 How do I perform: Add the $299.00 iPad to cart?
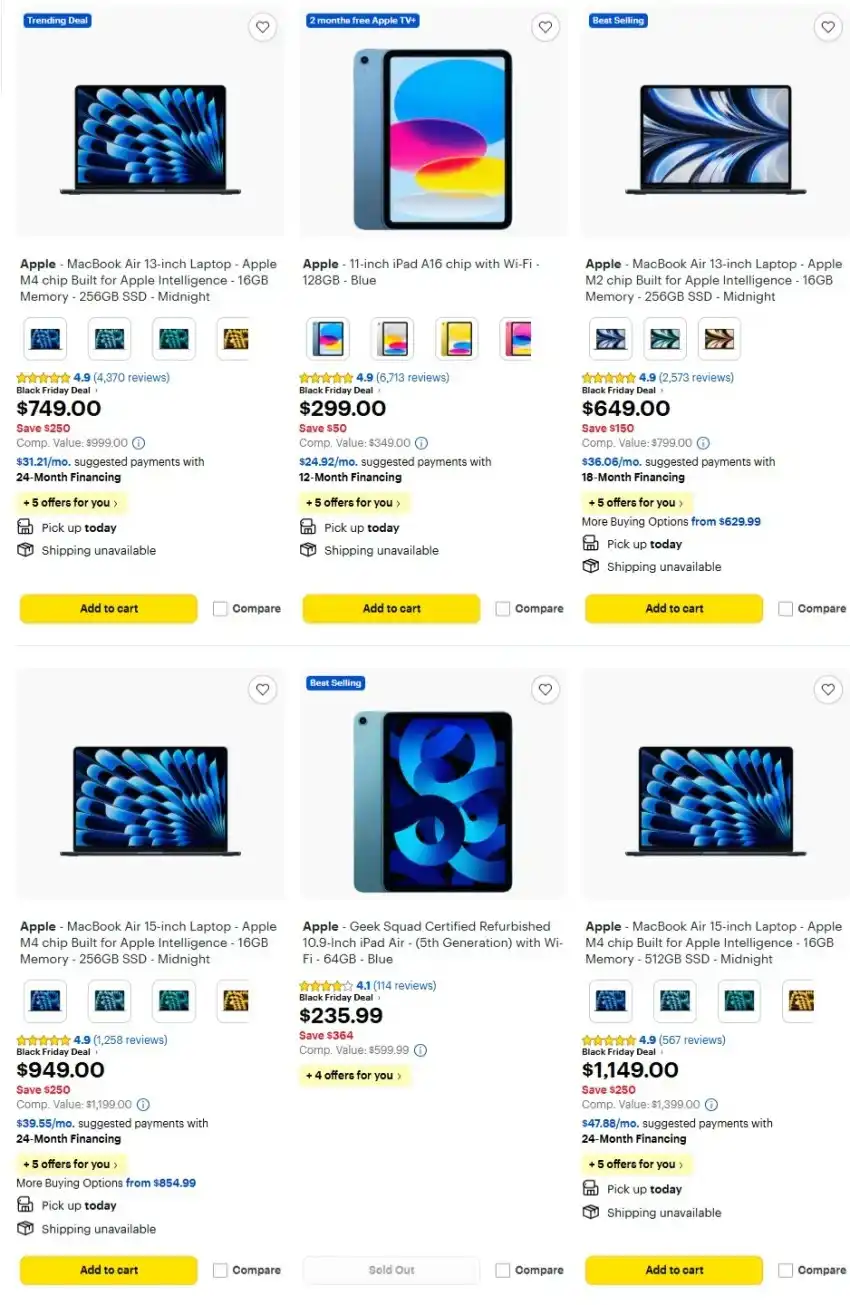point(391,608)
